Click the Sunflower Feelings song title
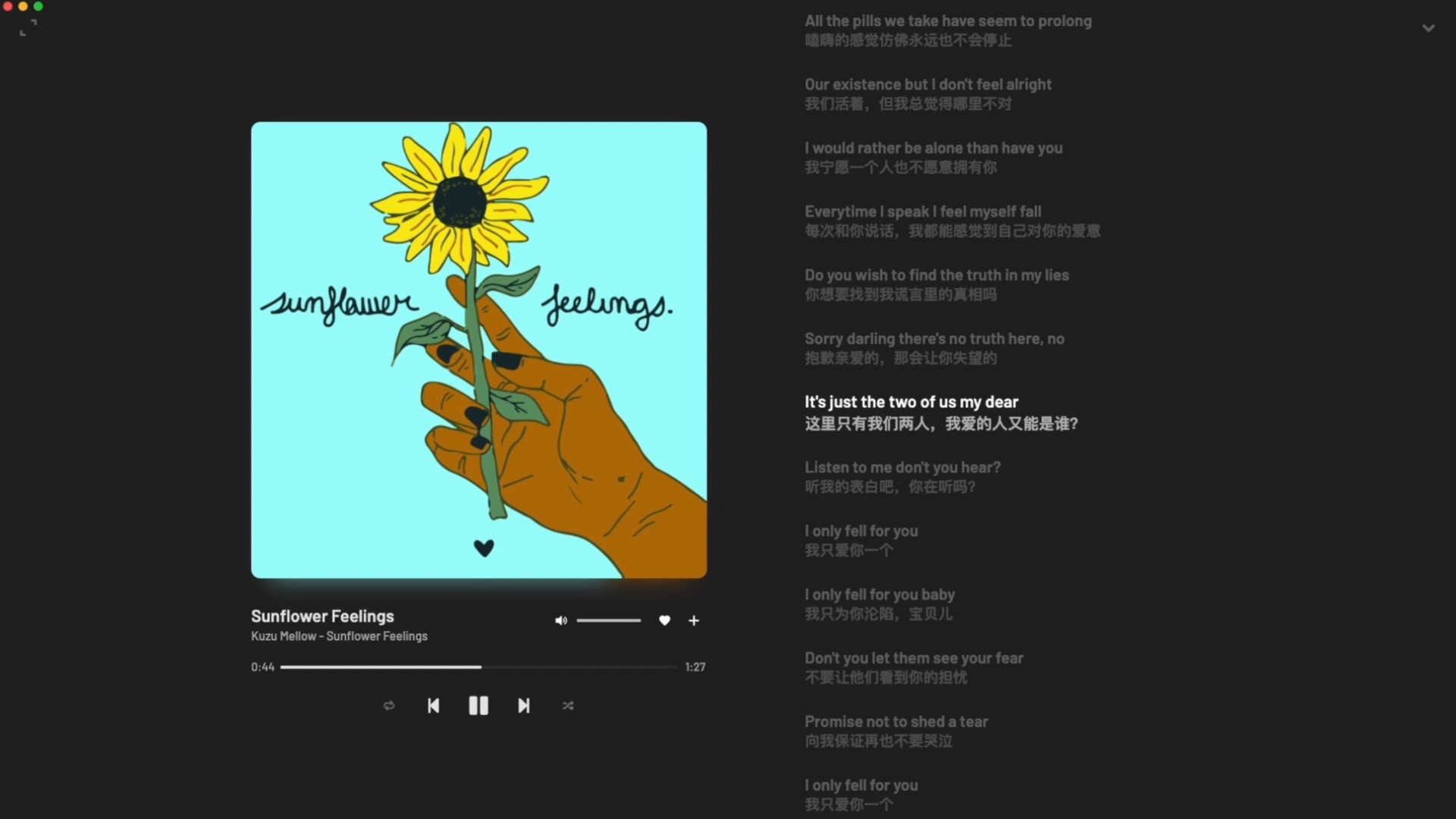This screenshot has height=819, width=1456. [322, 617]
